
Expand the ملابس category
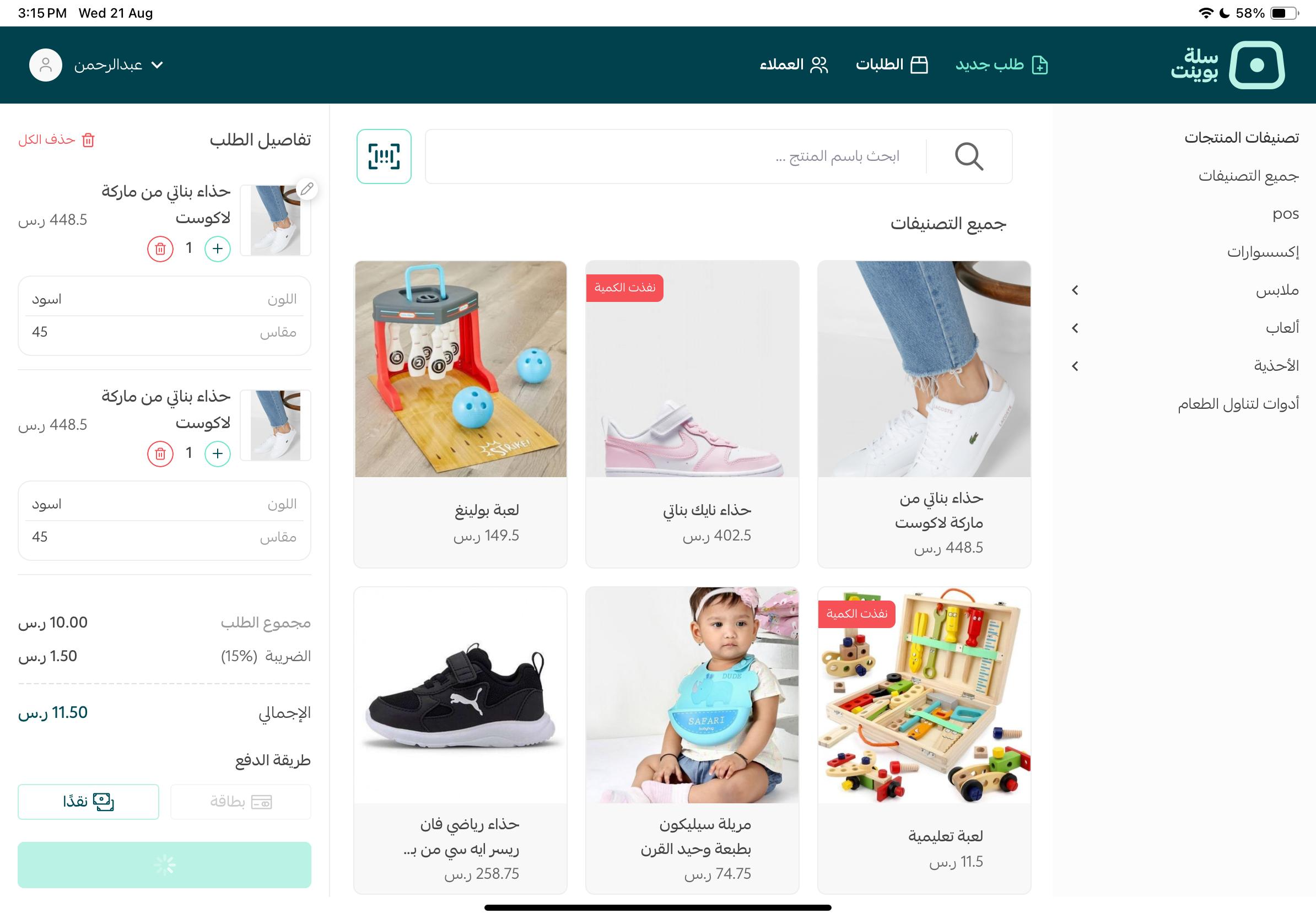coord(1075,290)
